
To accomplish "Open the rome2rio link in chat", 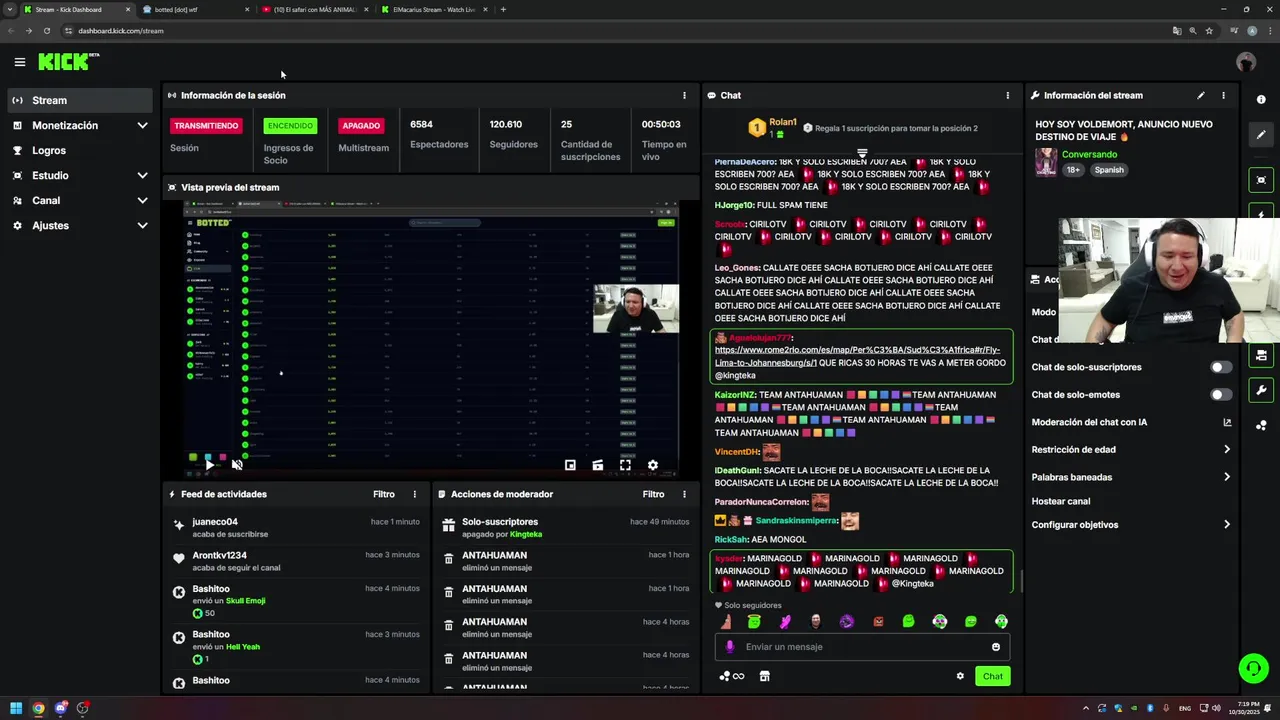I will coord(857,356).
